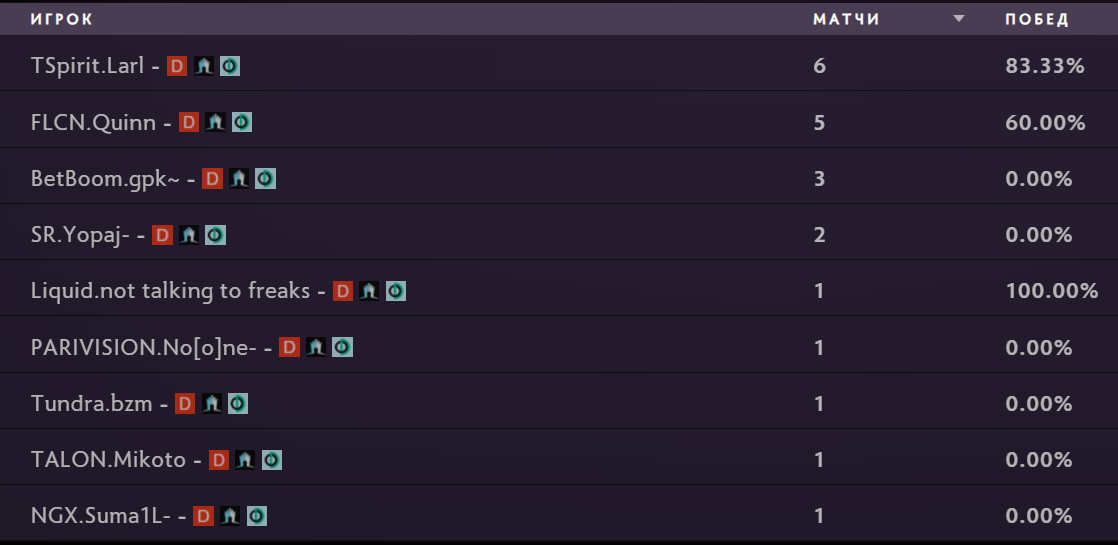The height and width of the screenshot is (545, 1118).
Task: Click dark tower icon for PARIVISION.No[o]ne-
Action: pyautogui.click(x=316, y=347)
